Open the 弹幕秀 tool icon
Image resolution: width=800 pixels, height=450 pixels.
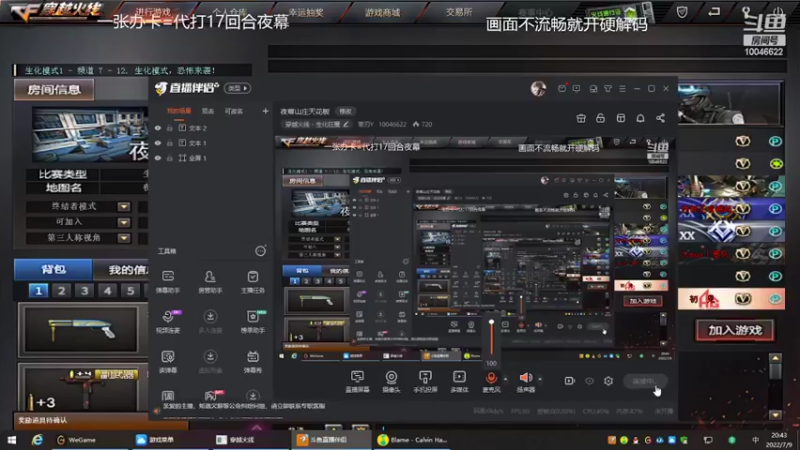coord(253,361)
